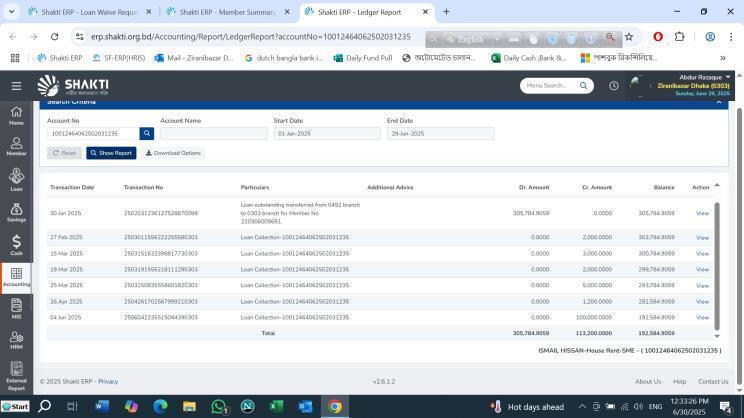Click the account number search icon

coord(147,133)
